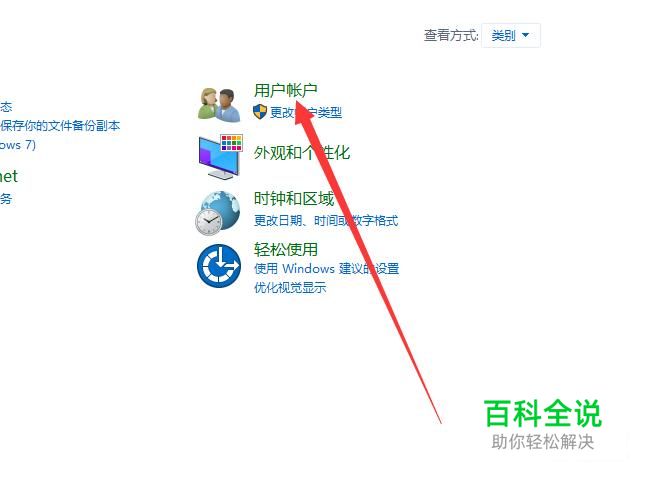The width and height of the screenshot is (651, 485).
Task: Open the green heading ending in 'net'
Action: [9, 176]
